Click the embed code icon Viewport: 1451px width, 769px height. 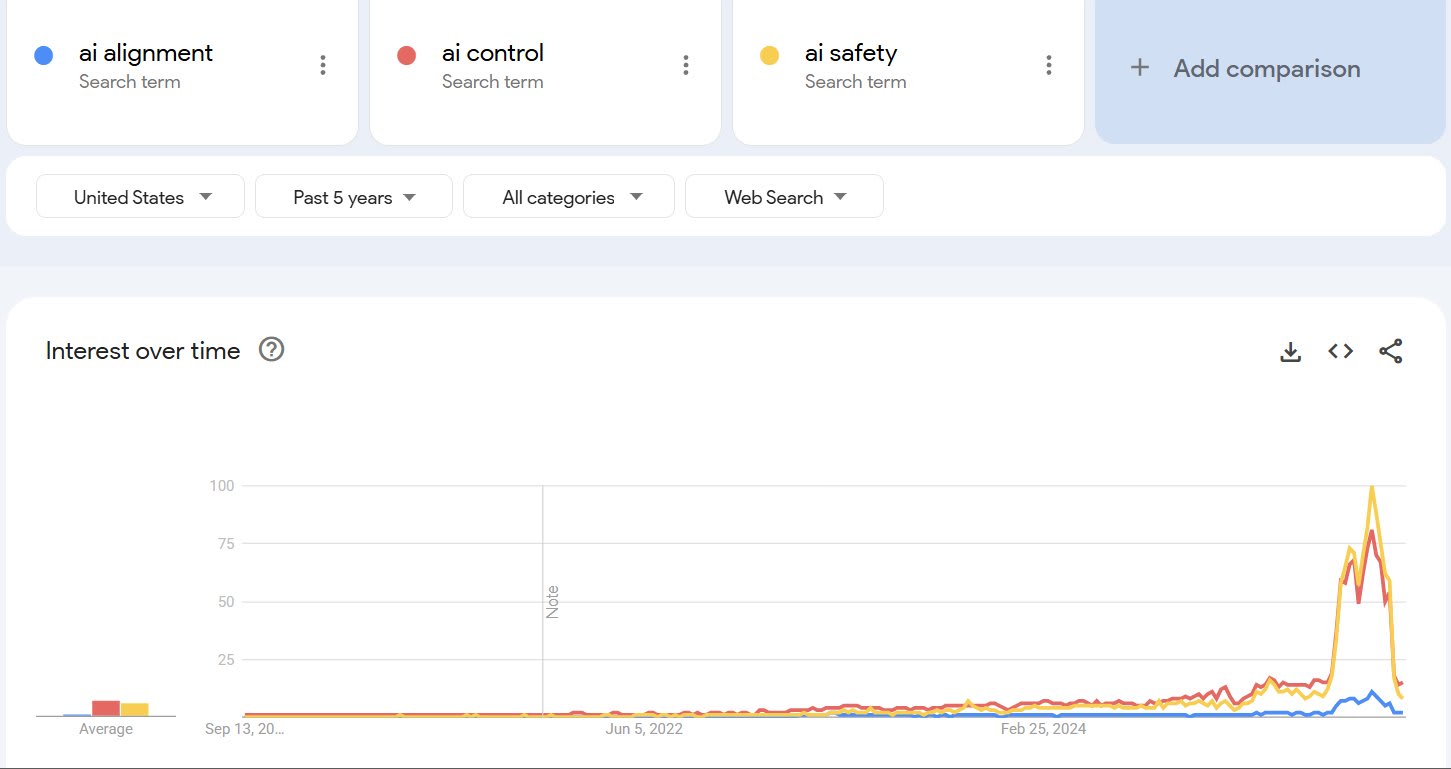click(1341, 351)
